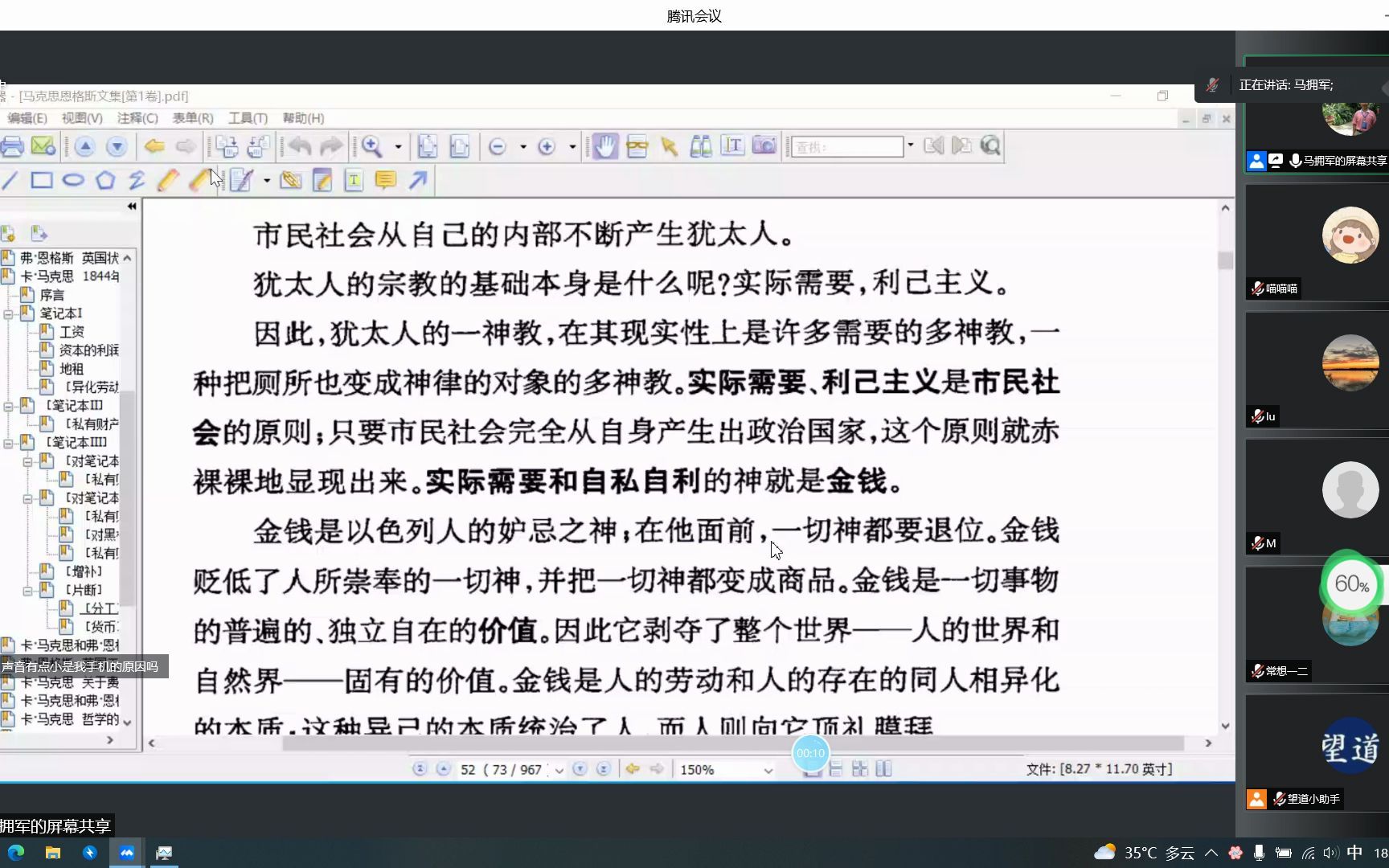Click the Undo icon
The height and width of the screenshot is (868, 1389).
pos(300,146)
